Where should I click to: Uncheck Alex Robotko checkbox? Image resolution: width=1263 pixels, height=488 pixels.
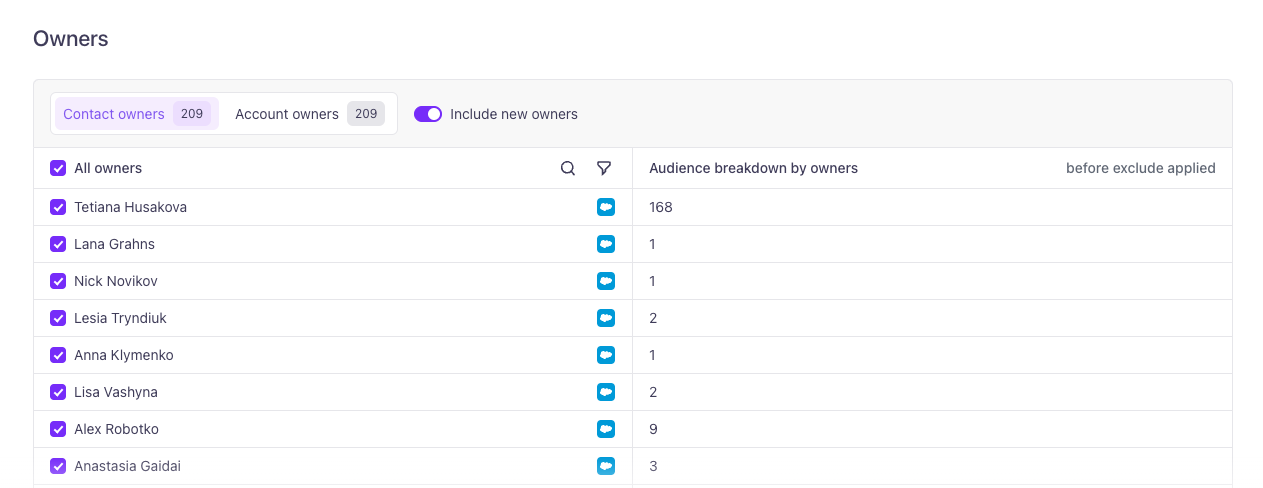58,429
